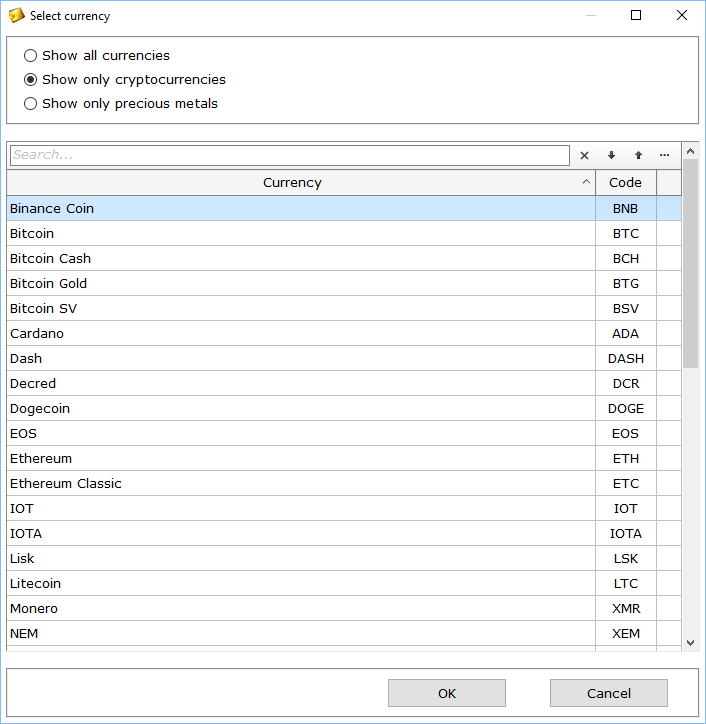Click the LSK code cell
706x724 pixels.
pos(626,558)
